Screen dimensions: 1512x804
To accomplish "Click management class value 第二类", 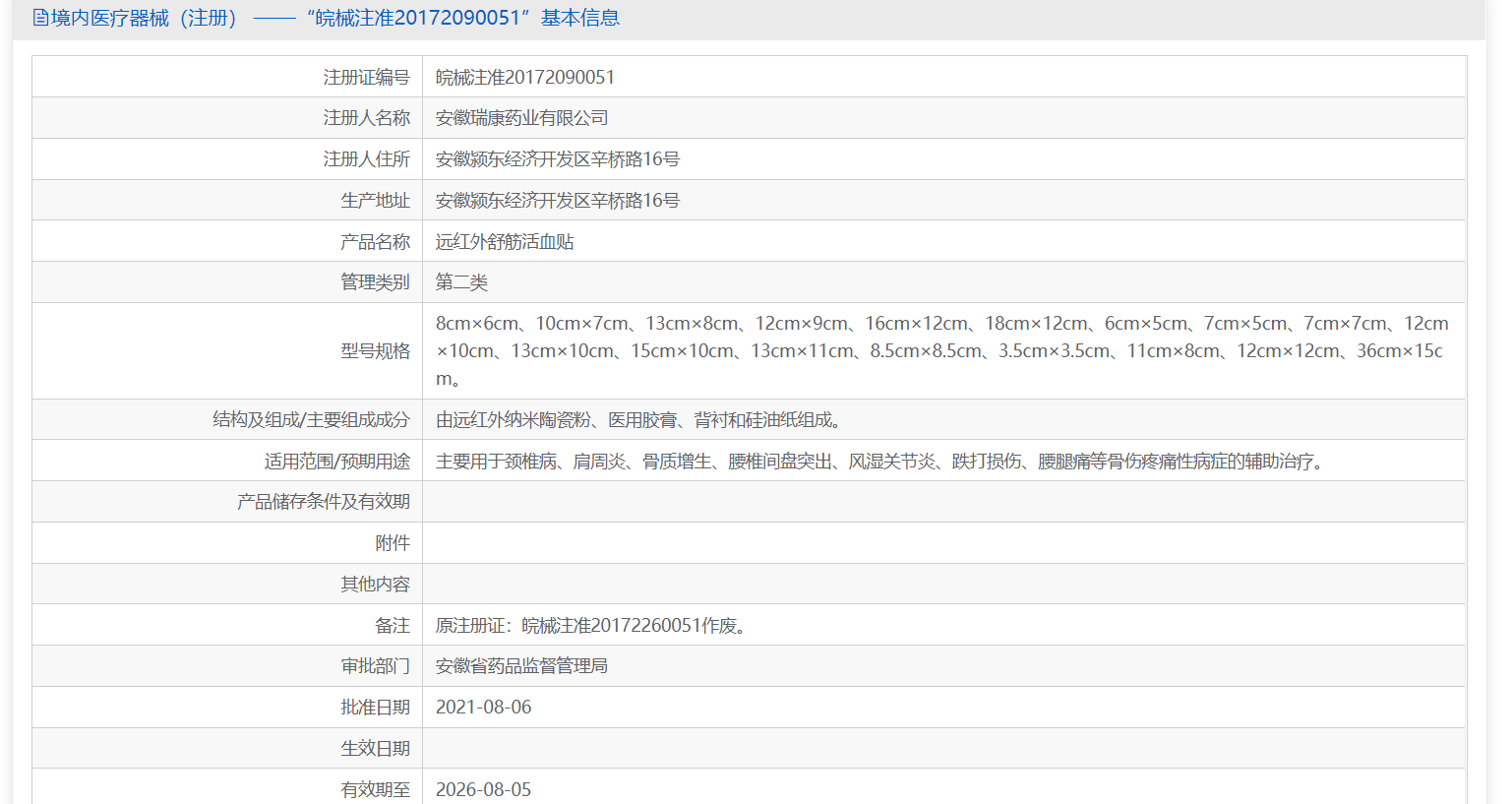I will [x=462, y=282].
